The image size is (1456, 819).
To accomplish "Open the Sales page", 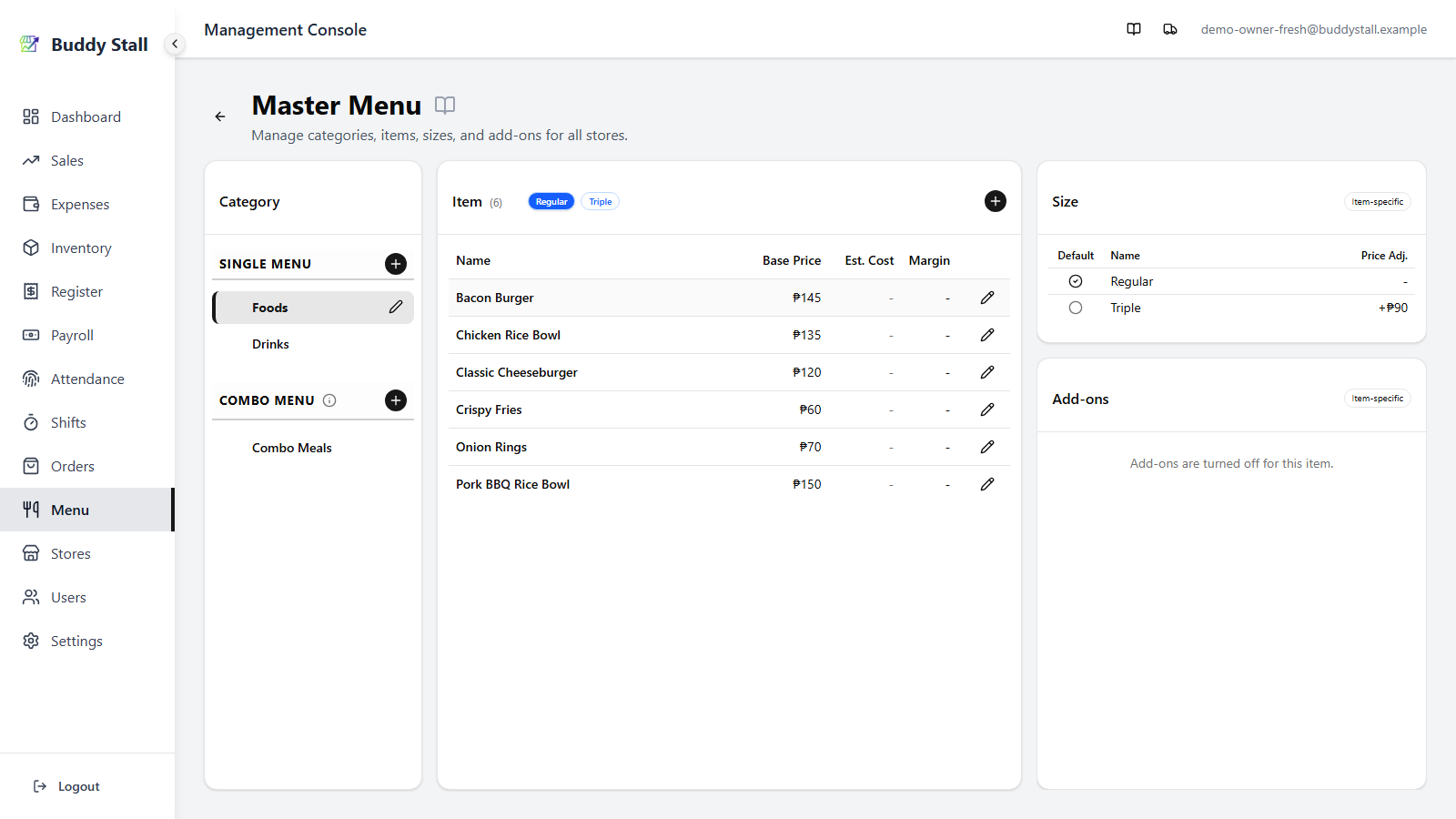I will (86, 160).
